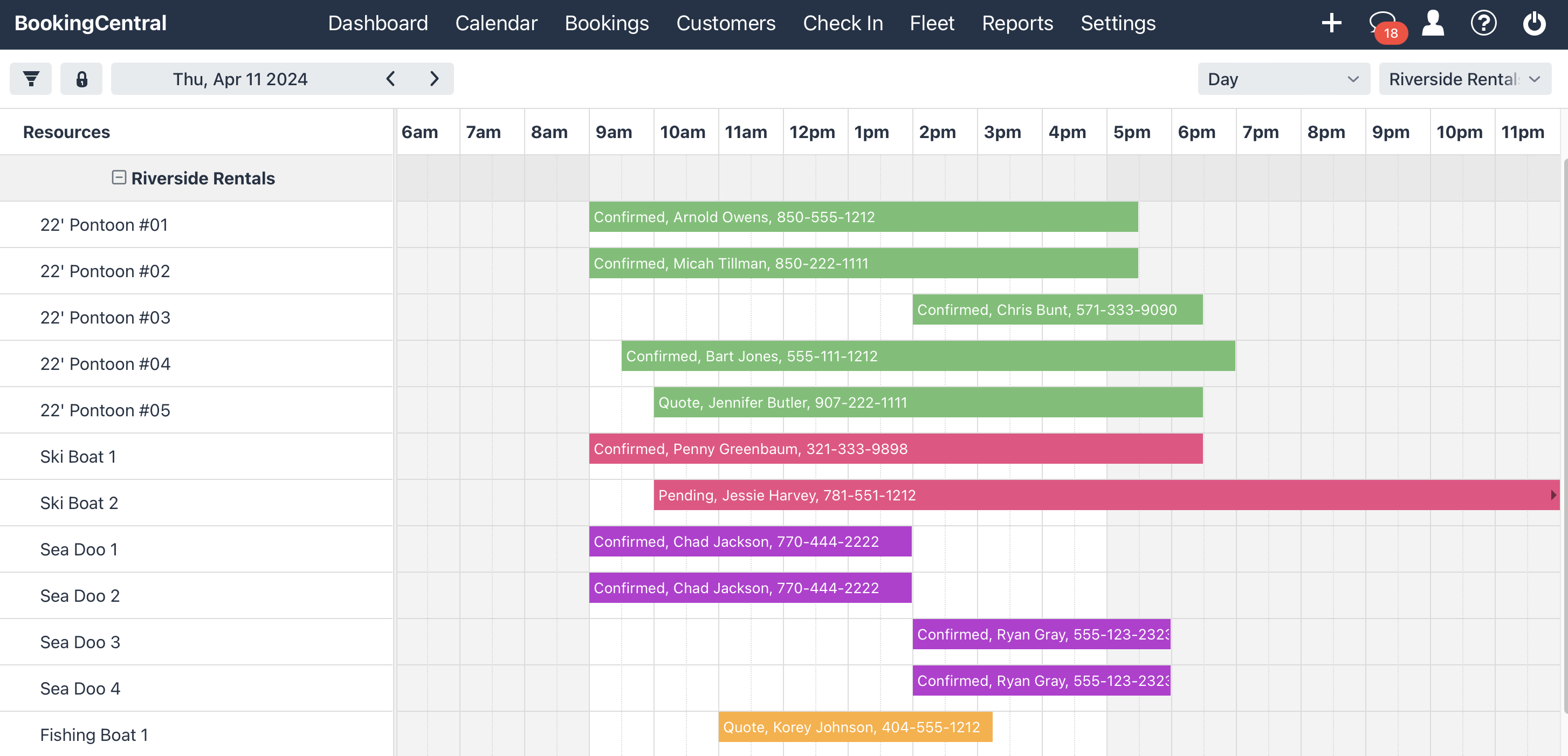The image size is (1568, 756).
Task: Click the help question mark icon
Action: 1484,23
